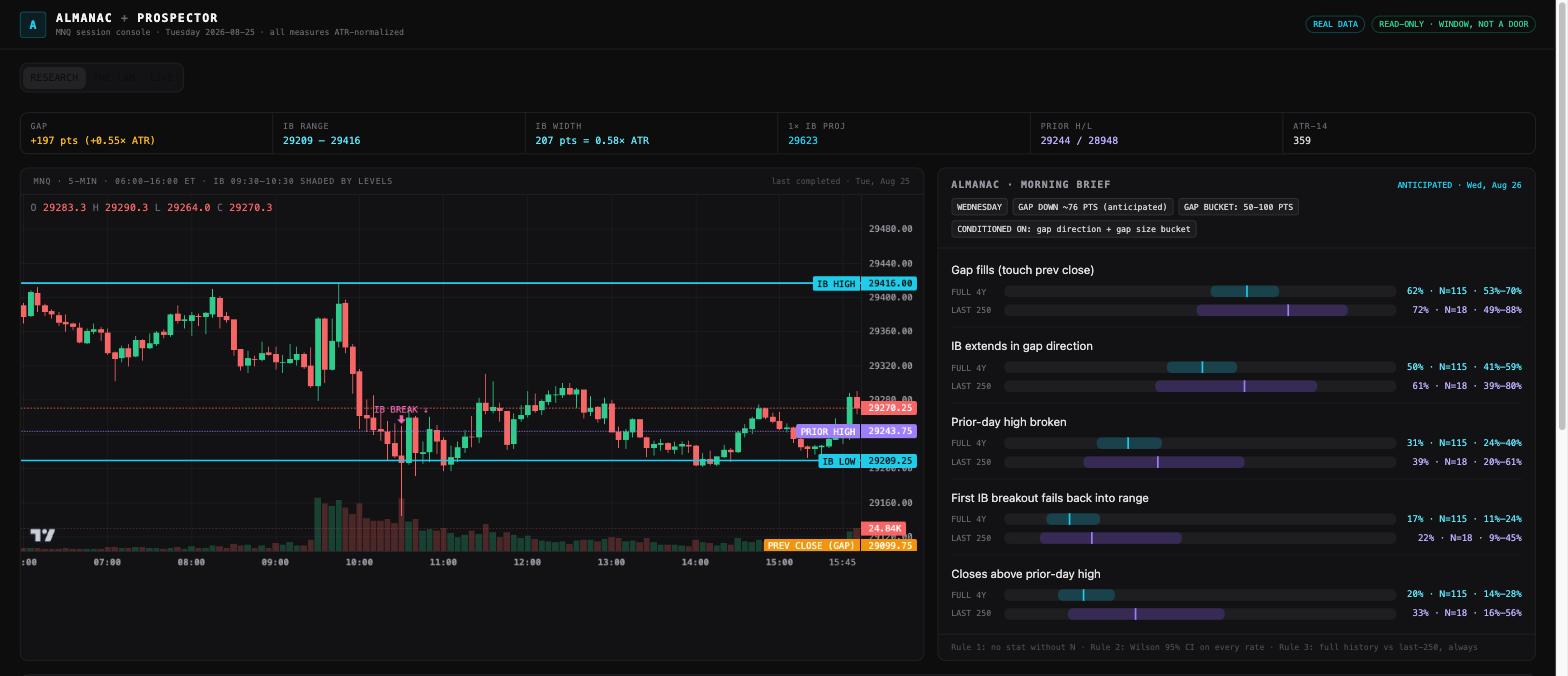
Task: Click the READ-ONLY · WINDOW, NOT A DOOR badge
Action: coord(1453,24)
